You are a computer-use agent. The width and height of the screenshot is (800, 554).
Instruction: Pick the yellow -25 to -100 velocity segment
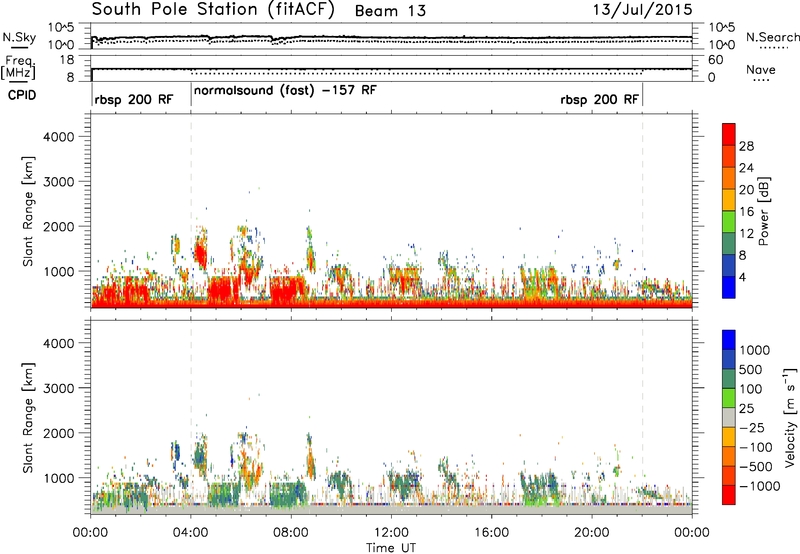click(x=729, y=437)
